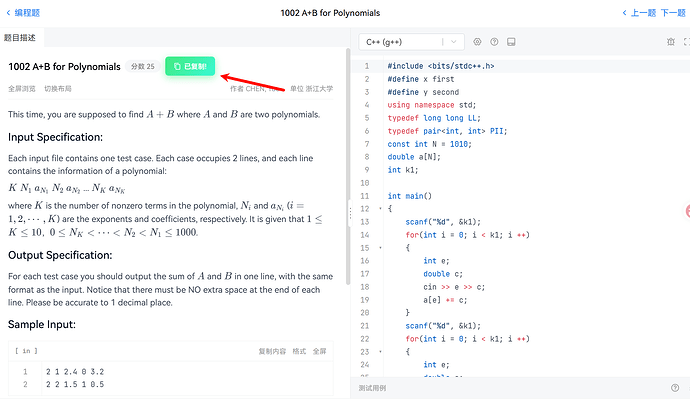Click the code line 'const int N = 1010;'
Screen dimensions: 690x402
pos(429,144)
